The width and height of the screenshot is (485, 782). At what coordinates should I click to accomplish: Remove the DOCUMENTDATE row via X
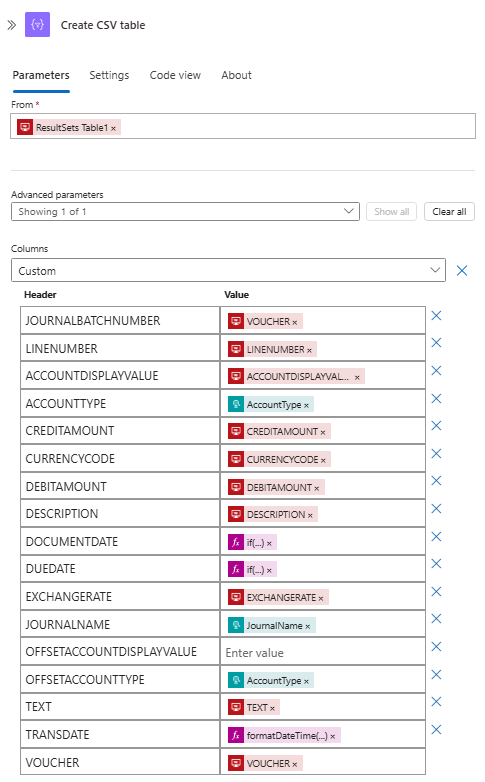pyautogui.click(x=436, y=536)
